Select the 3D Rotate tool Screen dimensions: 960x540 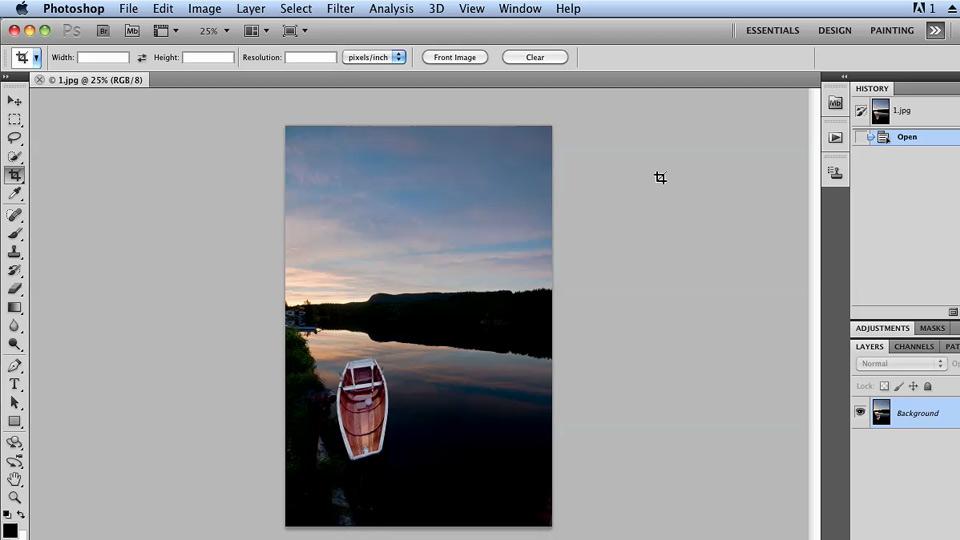14,442
